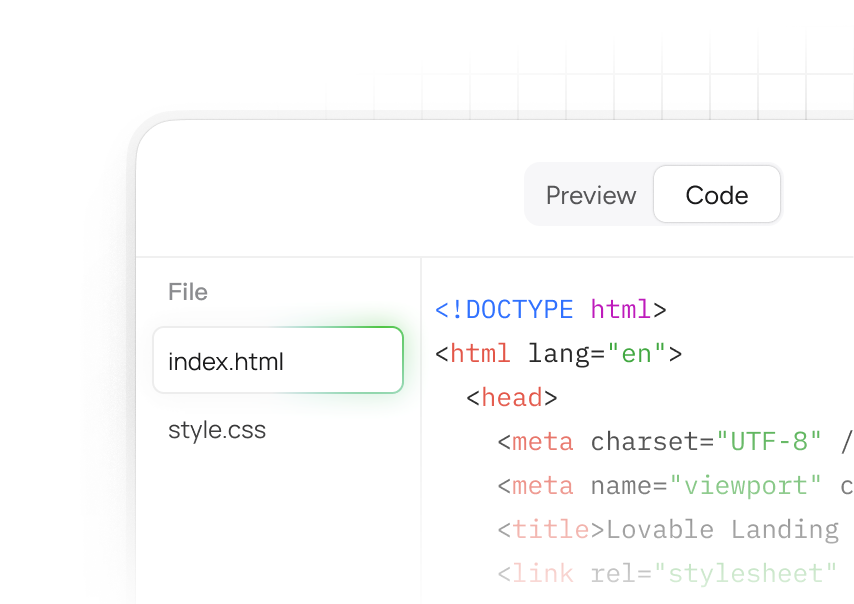This screenshot has height=604, width=854.
Task: Click the title tag in the code
Action: click(x=550, y=530)
